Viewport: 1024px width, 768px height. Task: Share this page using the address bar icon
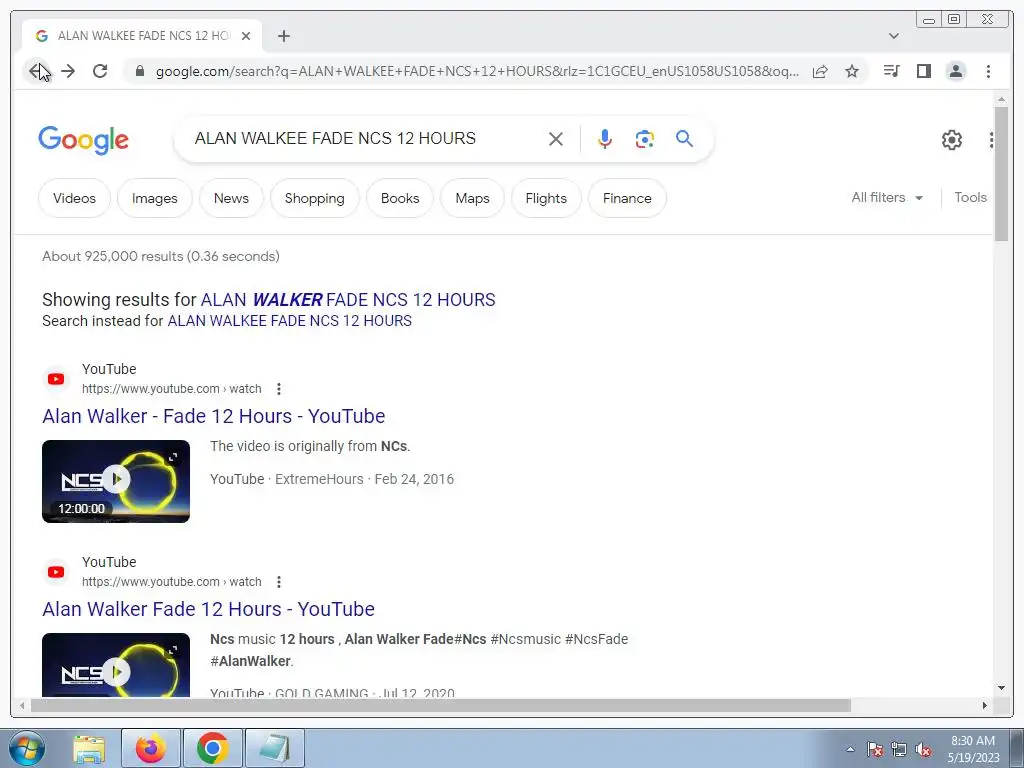820,71
